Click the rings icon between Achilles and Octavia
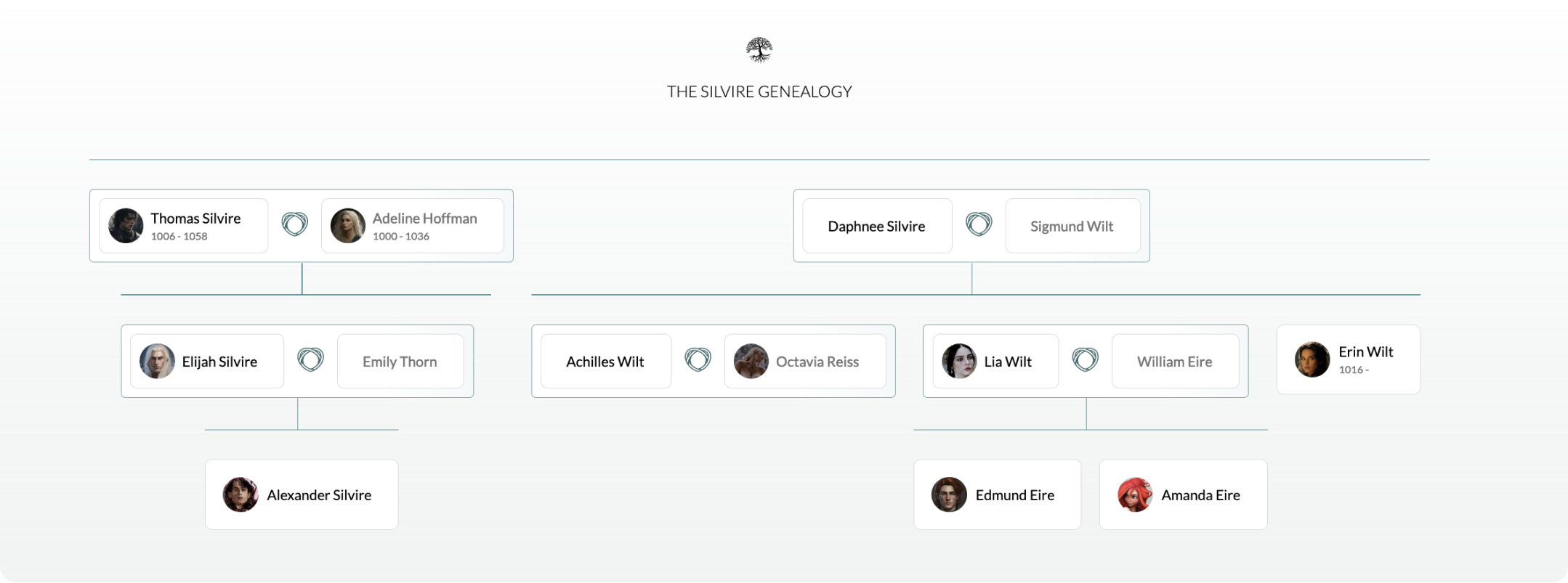 pos(698,360)
